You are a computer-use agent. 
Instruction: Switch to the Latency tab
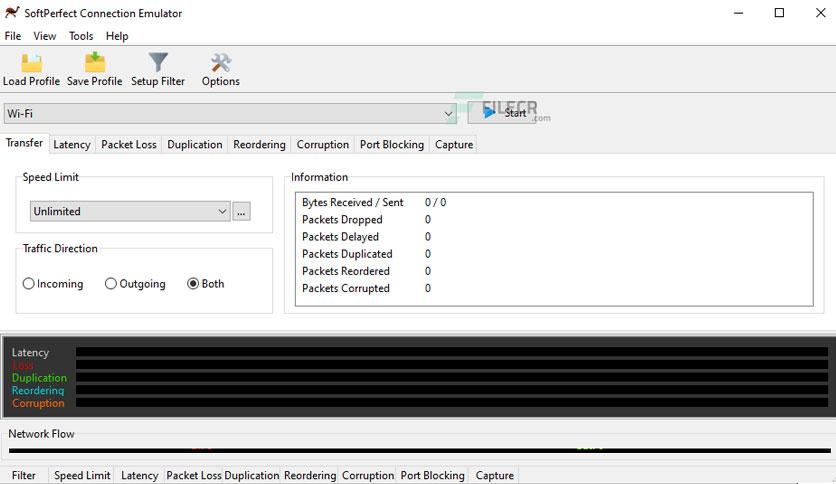72,144
